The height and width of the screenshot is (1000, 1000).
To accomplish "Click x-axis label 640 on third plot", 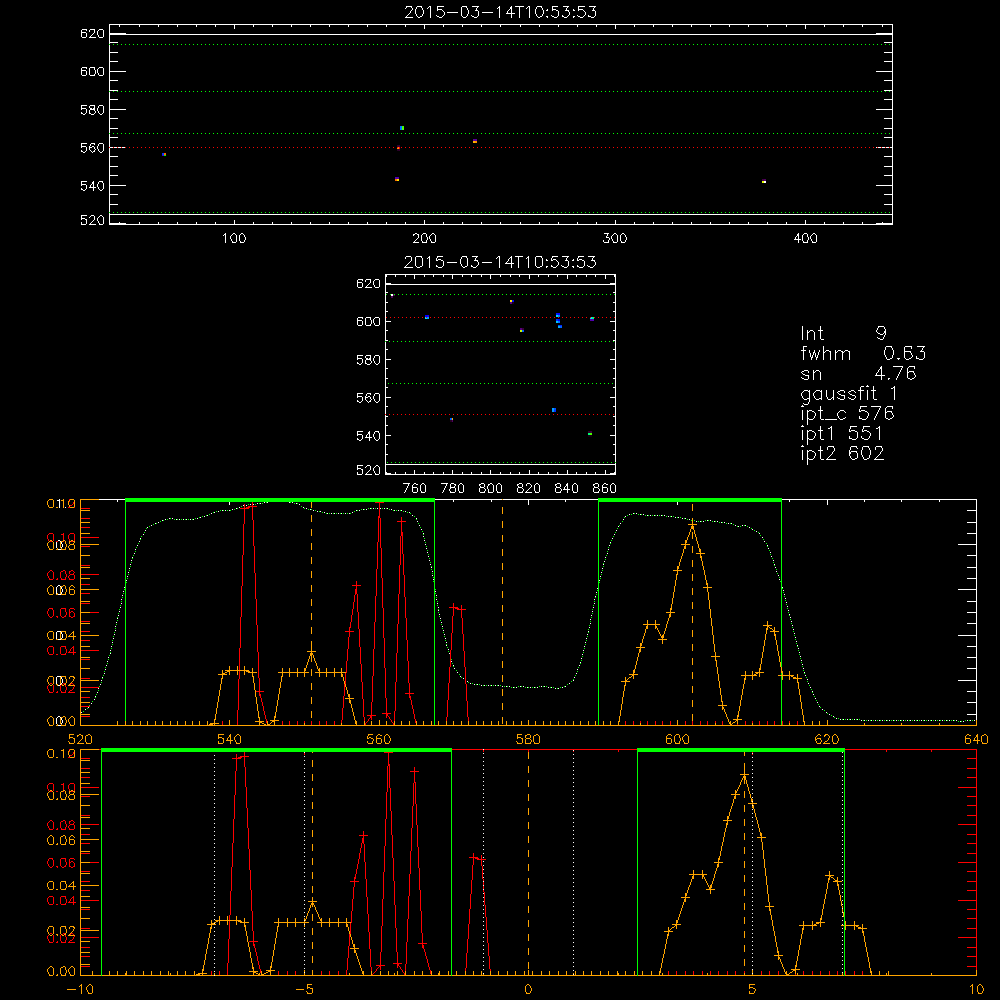I will tap(976, 740).
